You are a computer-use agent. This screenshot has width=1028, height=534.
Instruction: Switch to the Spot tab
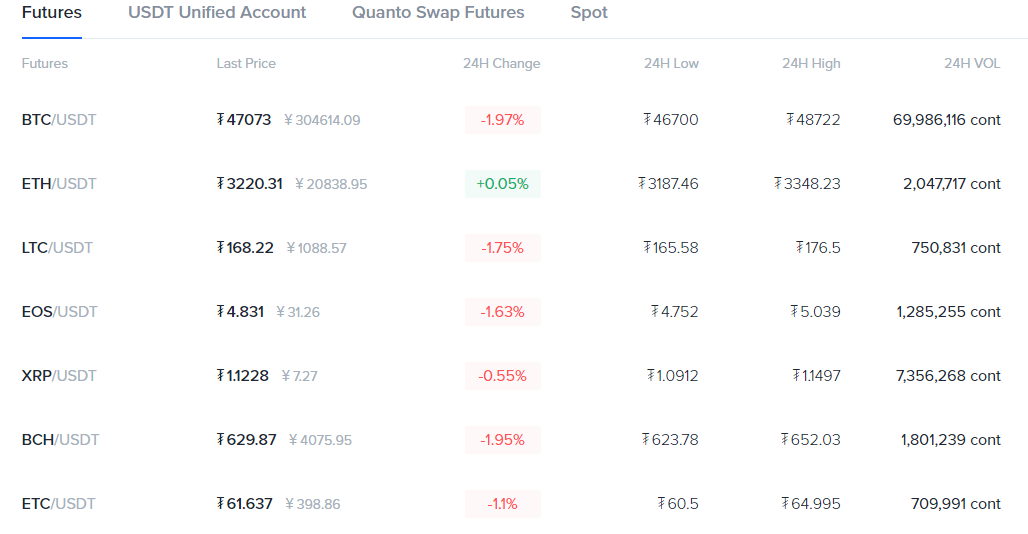(x=589, y=13)
